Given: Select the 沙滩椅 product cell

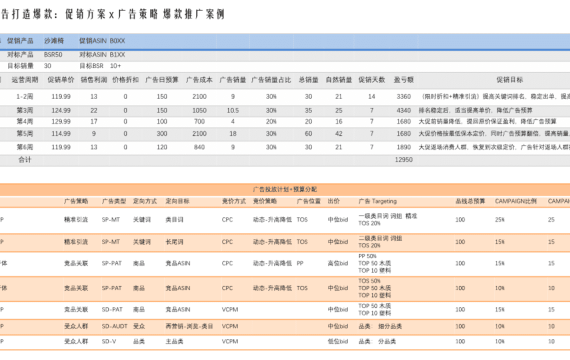Looking at the screenshot, I should (54, 41).
